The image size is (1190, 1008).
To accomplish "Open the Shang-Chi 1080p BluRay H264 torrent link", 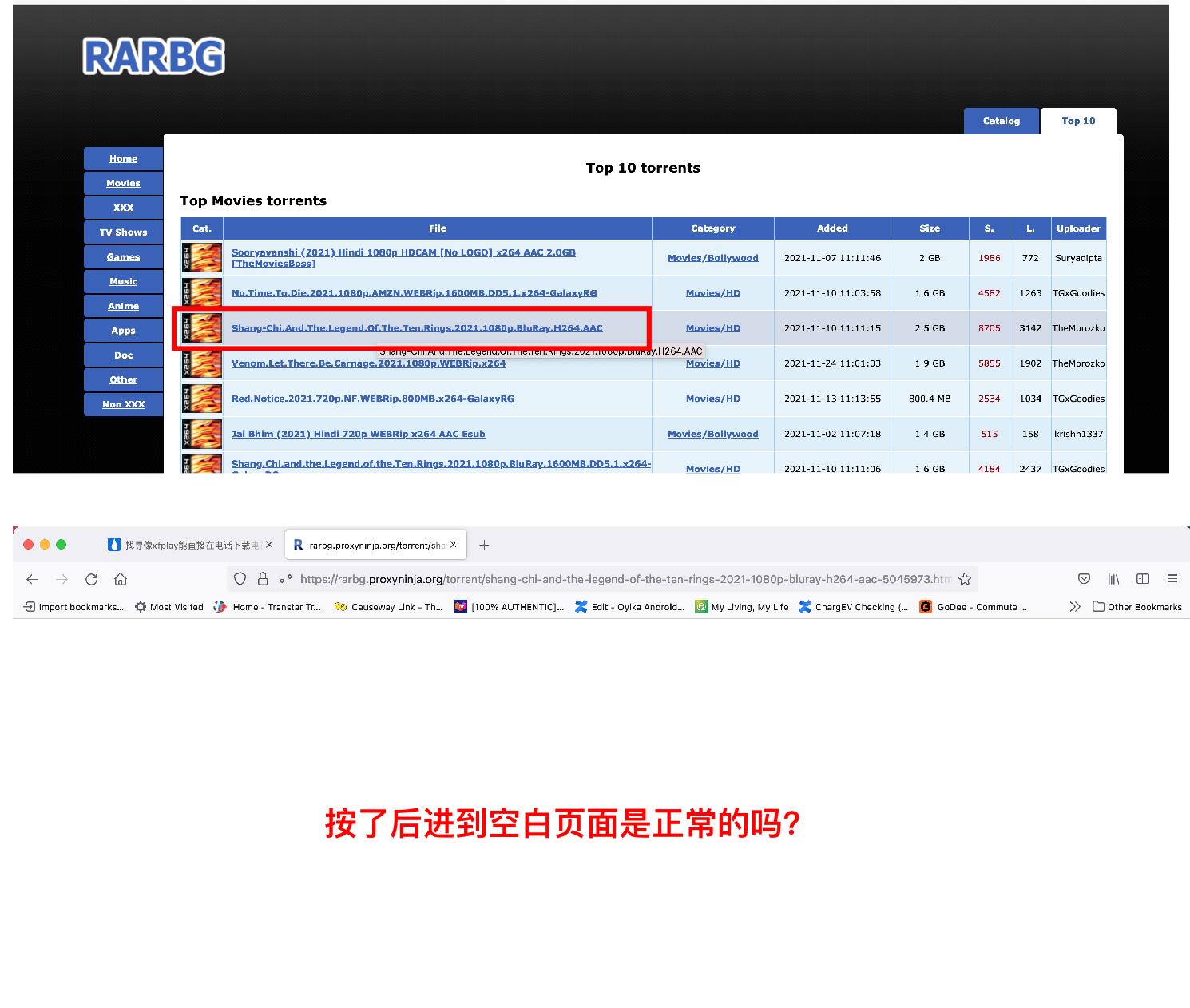I will tap(417, 328).
